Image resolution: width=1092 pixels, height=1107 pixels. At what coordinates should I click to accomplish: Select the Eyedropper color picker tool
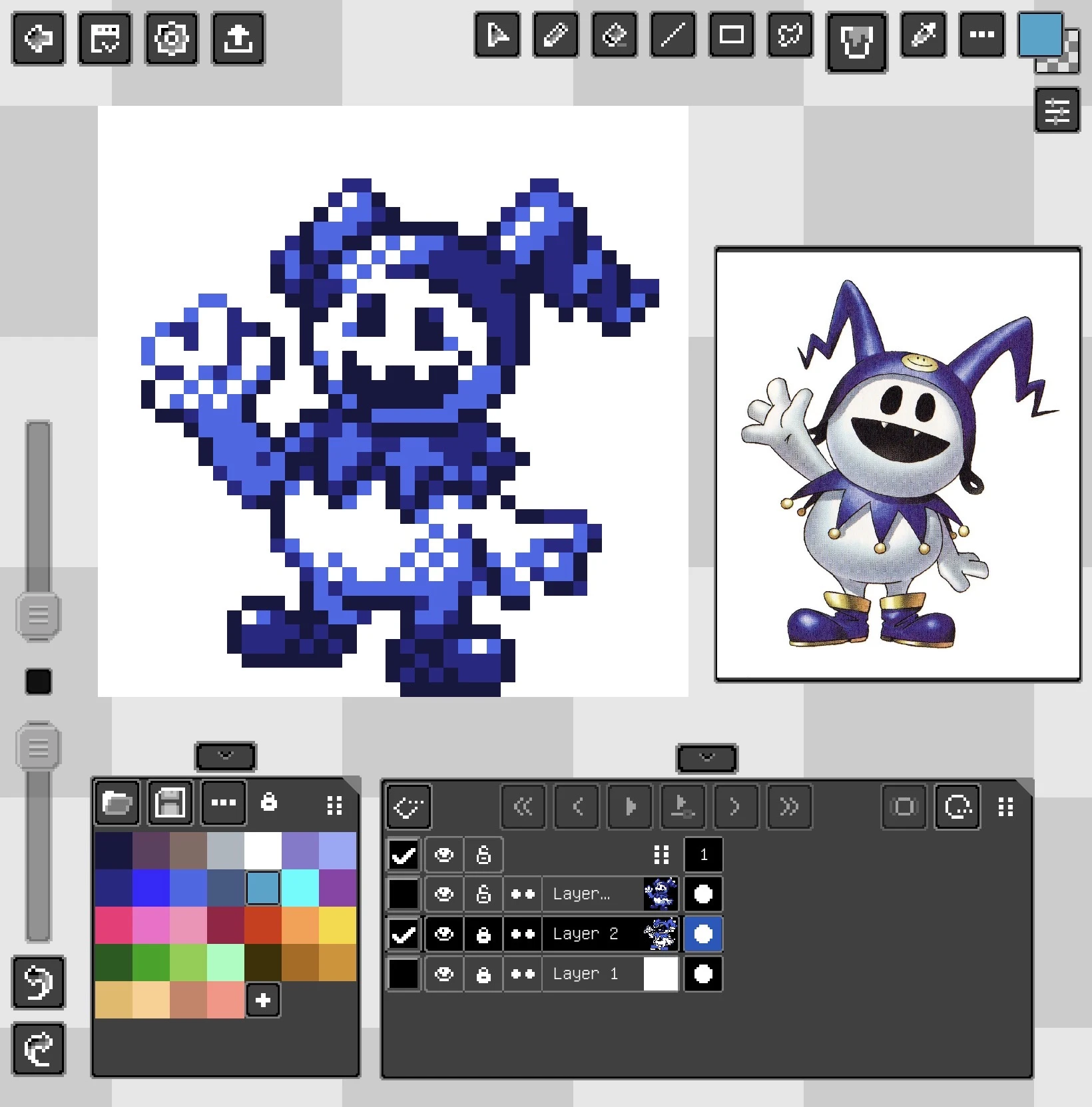(923, 35)
